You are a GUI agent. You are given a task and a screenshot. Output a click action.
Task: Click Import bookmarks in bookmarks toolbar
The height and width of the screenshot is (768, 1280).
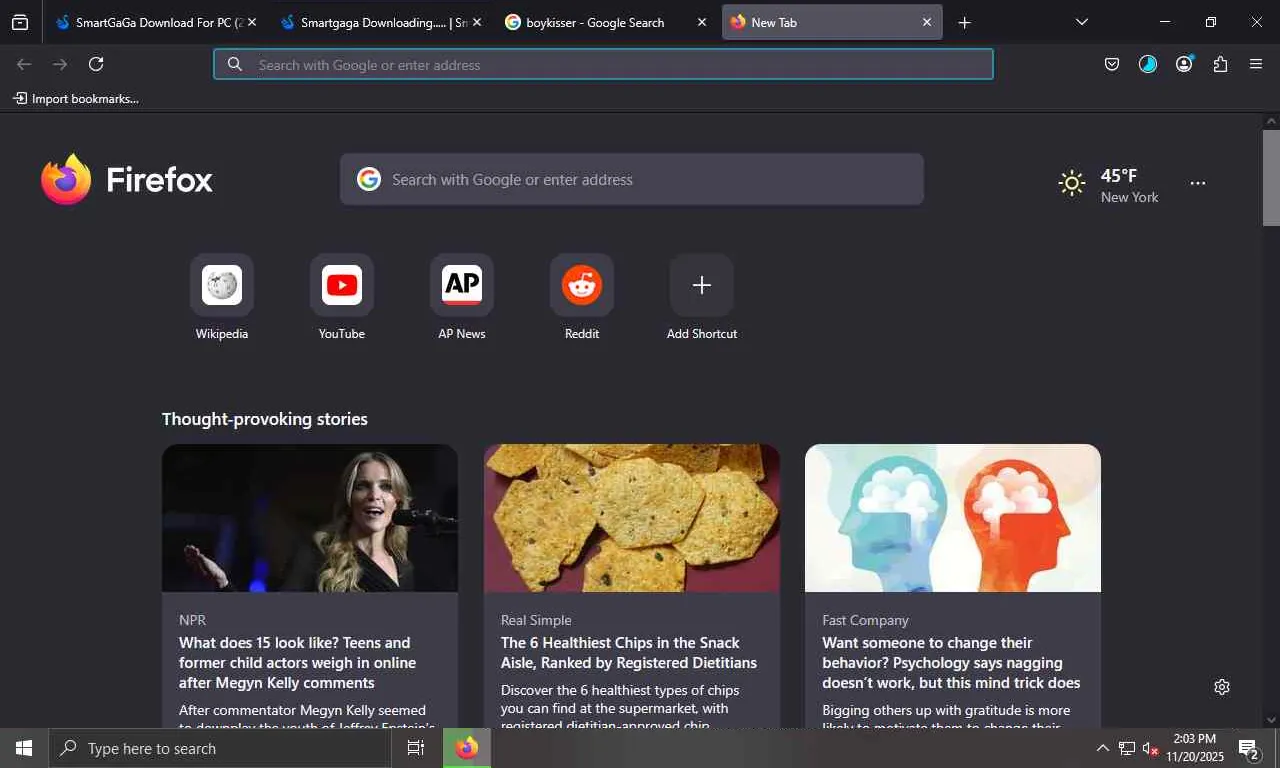click(76, 99)
